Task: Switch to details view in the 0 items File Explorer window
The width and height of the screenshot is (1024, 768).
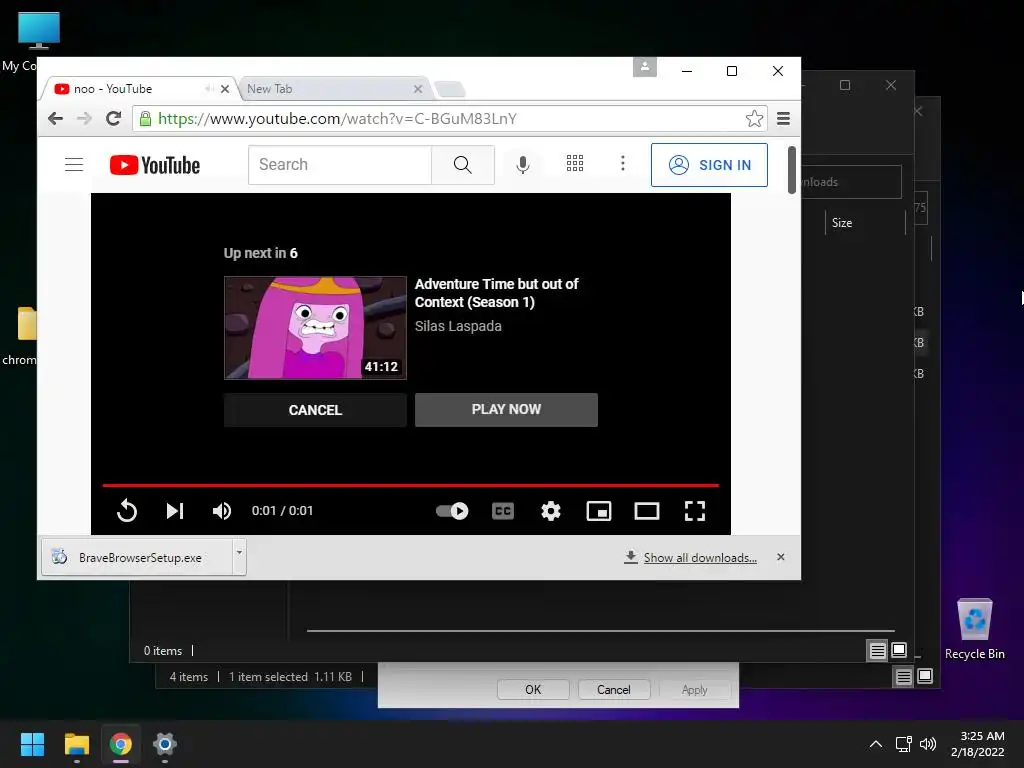Action: click(x=877, y=650)
